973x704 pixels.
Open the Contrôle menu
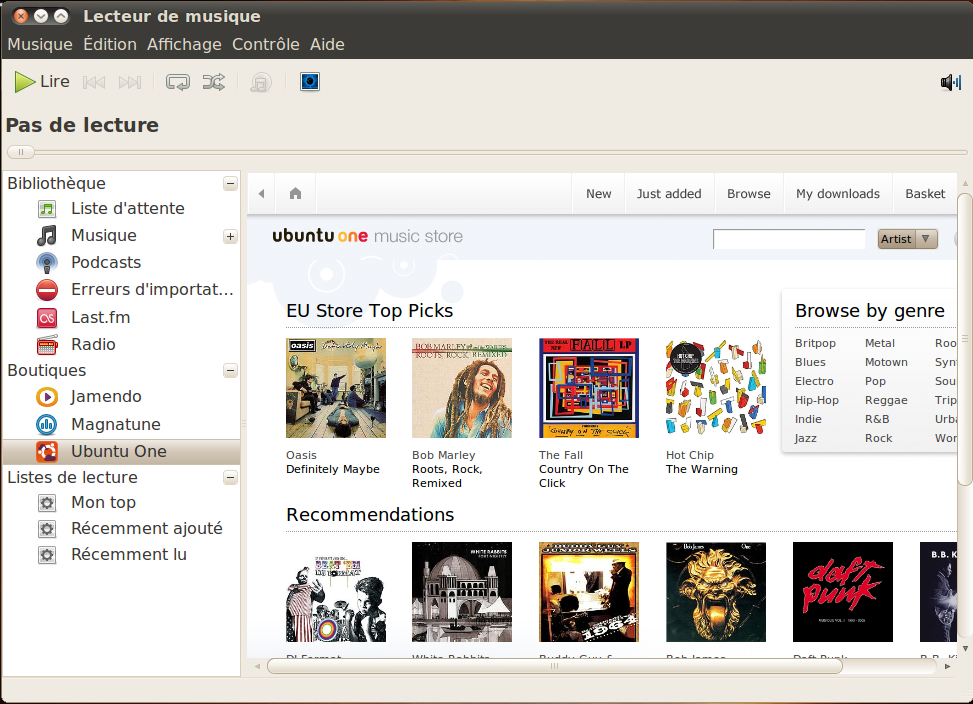point(265,44)
